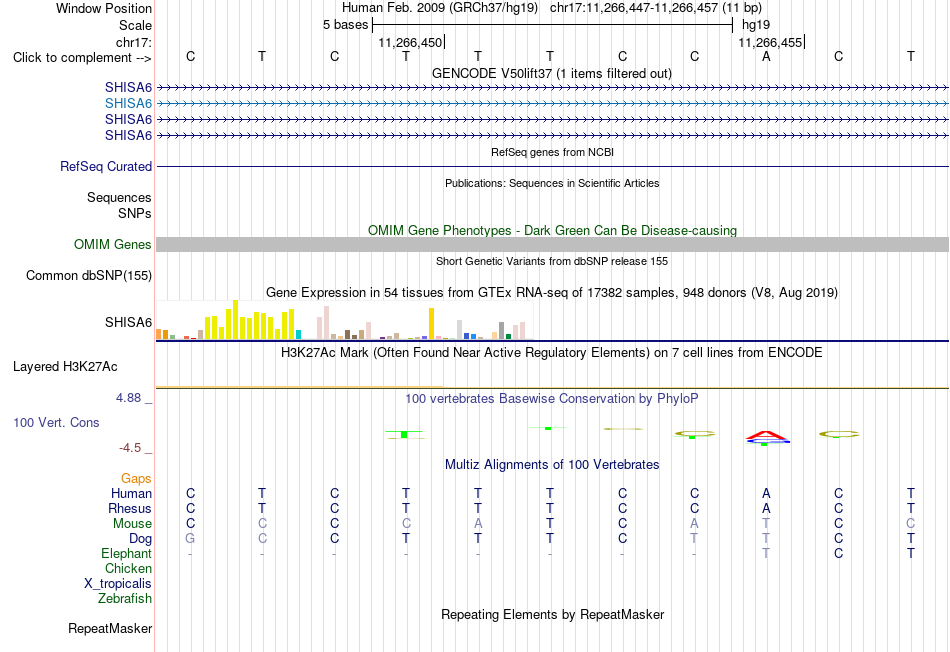Select the "X_tropicalis" species row label
950x652 pixels.
118,584
